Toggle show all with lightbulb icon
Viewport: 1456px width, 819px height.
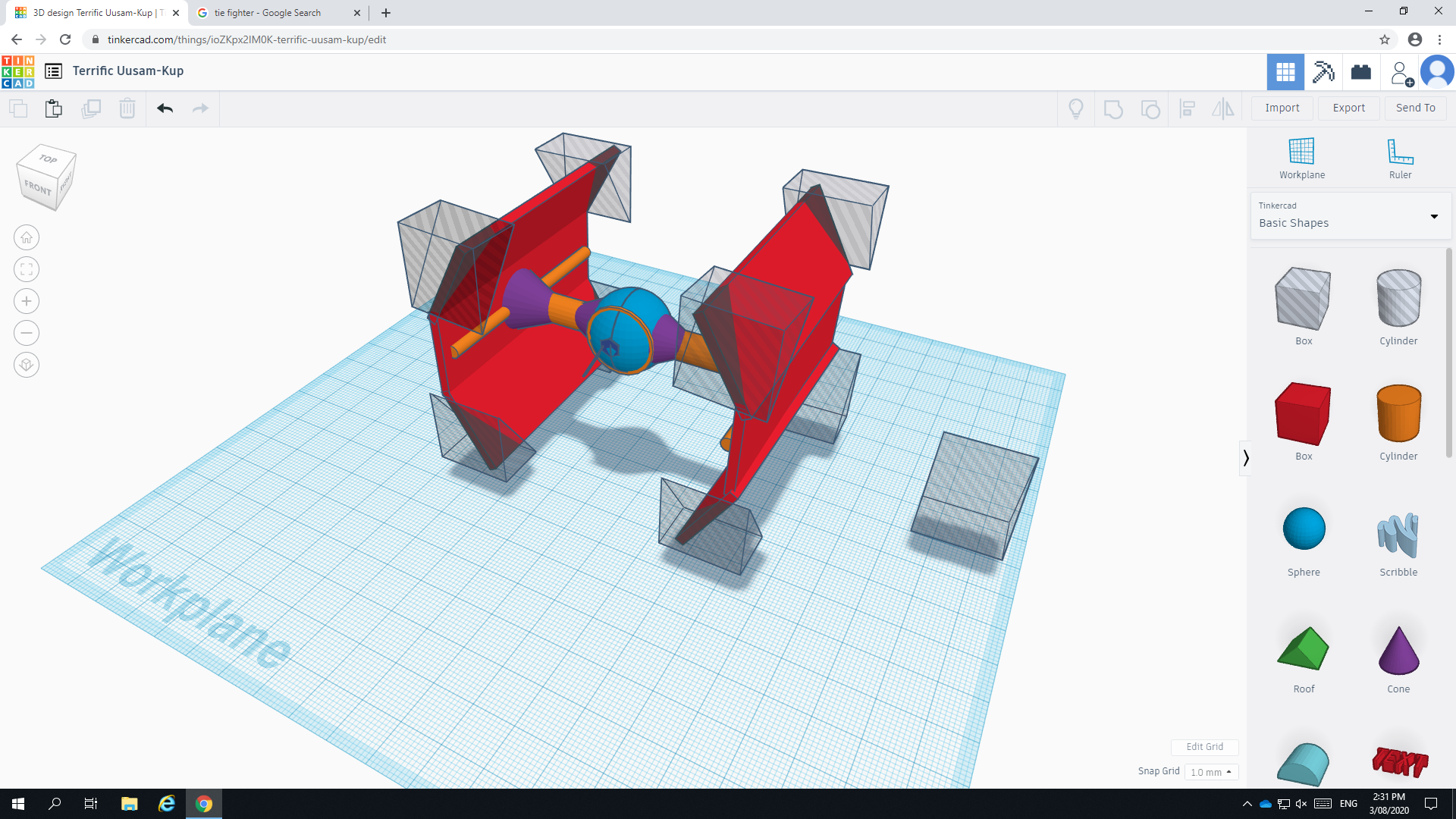click(x=1076, y=109)
